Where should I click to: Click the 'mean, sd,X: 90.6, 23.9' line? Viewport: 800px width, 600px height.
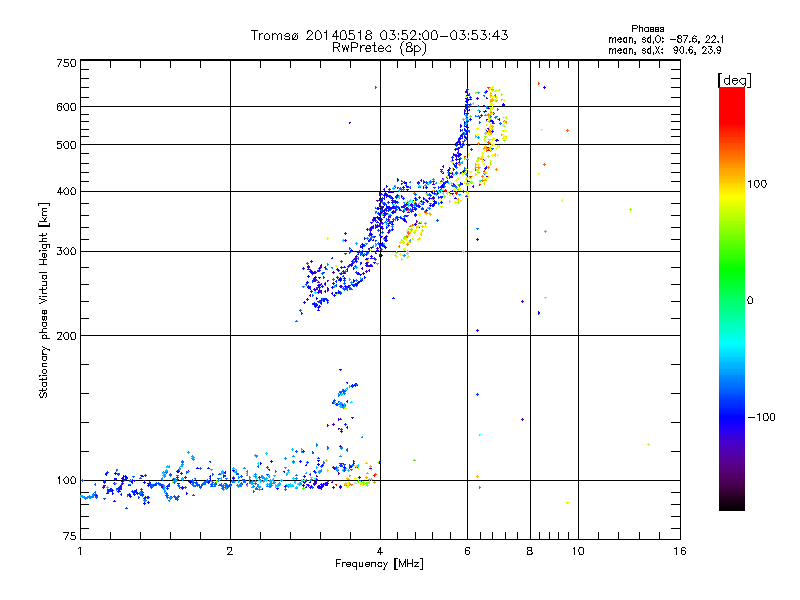[664, 50]
